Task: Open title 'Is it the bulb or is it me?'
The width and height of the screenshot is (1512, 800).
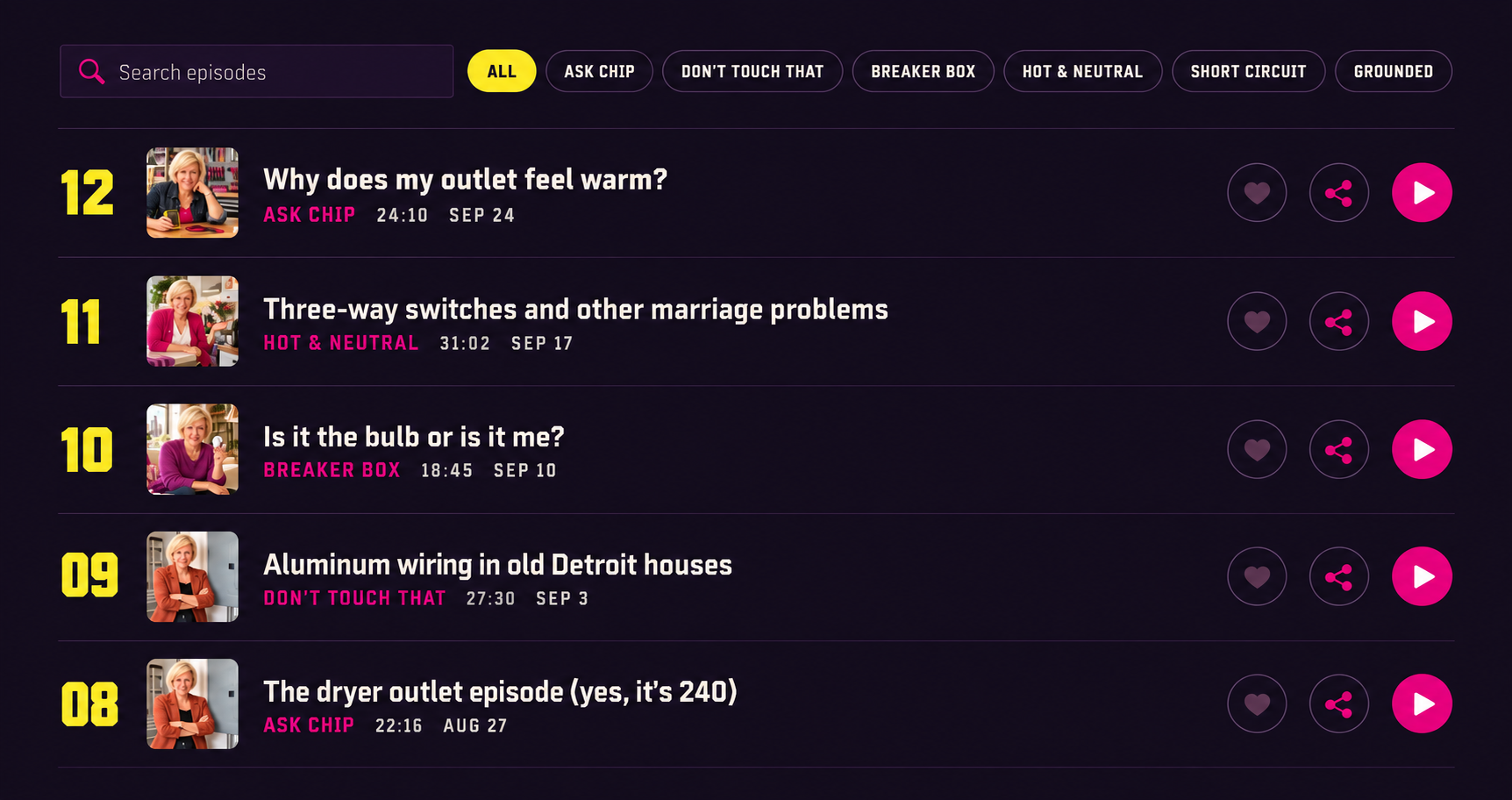Action: [x=414, y=436]
